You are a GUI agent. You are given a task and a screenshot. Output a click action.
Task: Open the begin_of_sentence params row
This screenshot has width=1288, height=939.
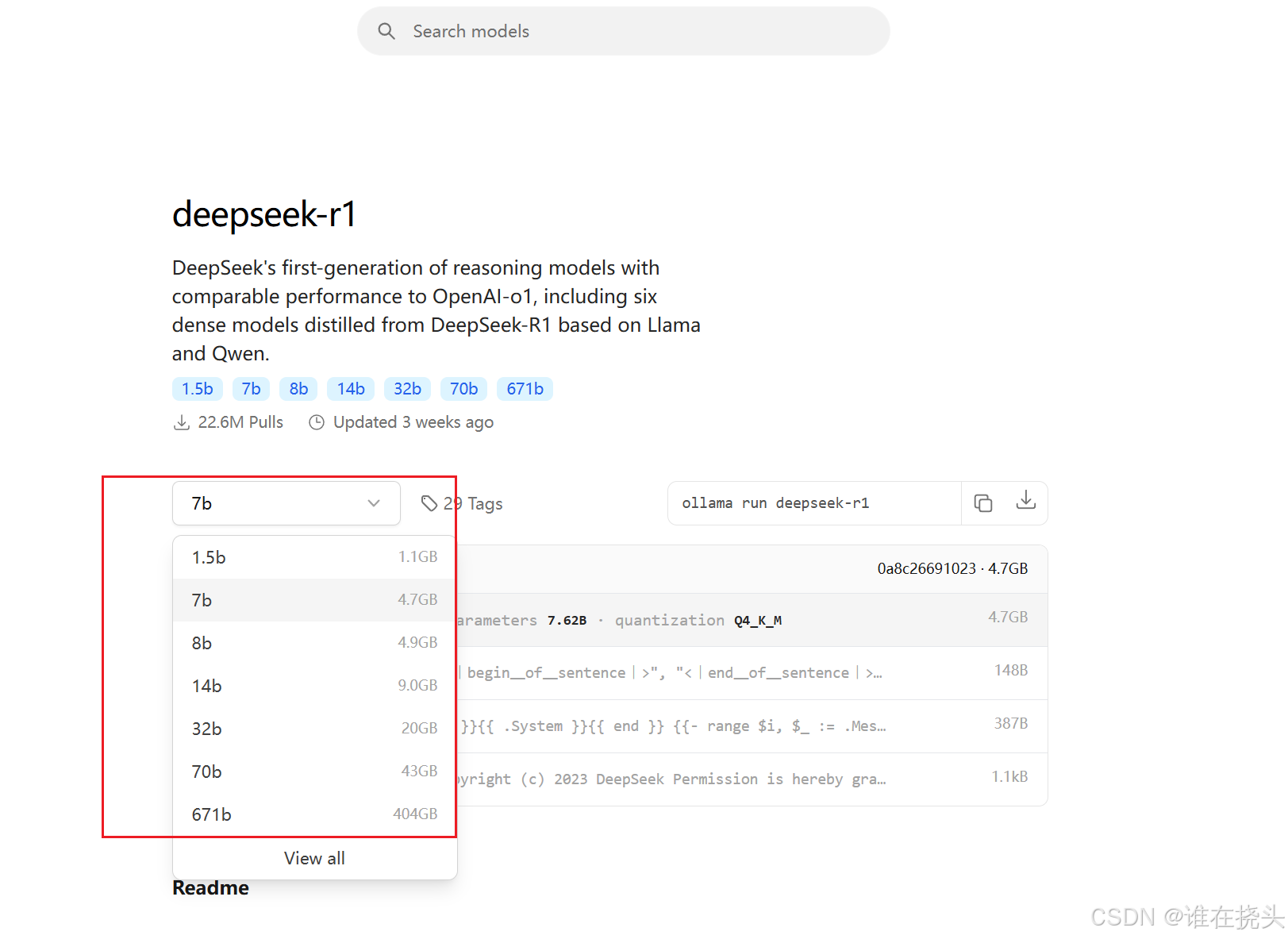point(752,673)
